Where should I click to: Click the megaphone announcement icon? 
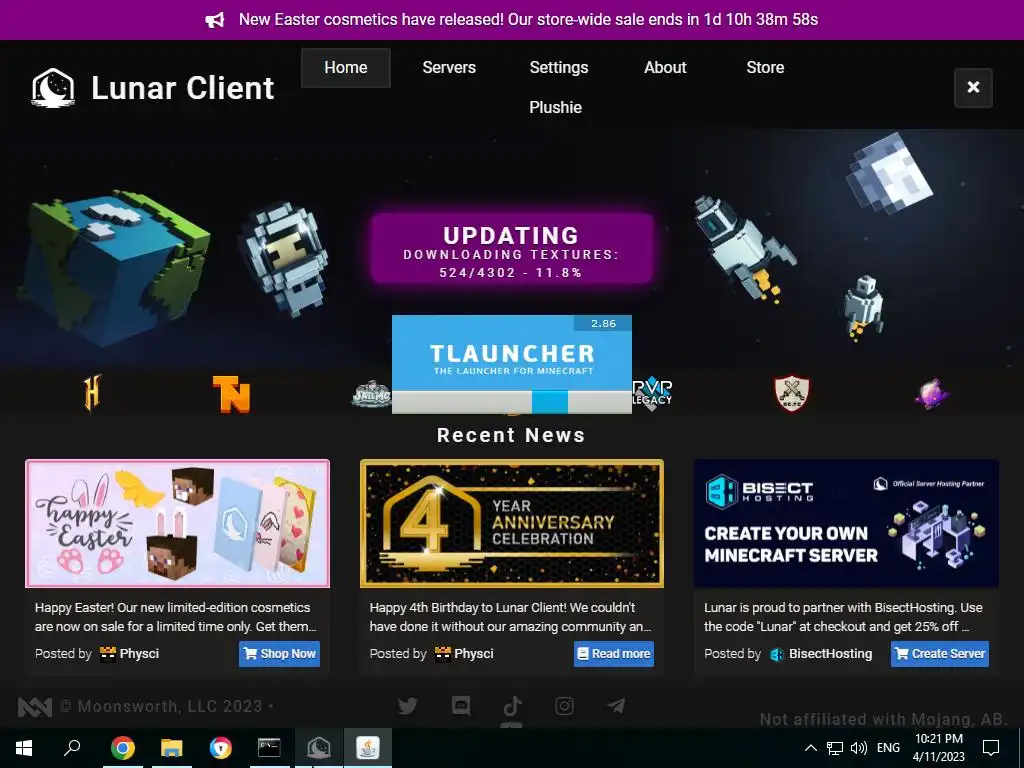(x=215, y=20)
